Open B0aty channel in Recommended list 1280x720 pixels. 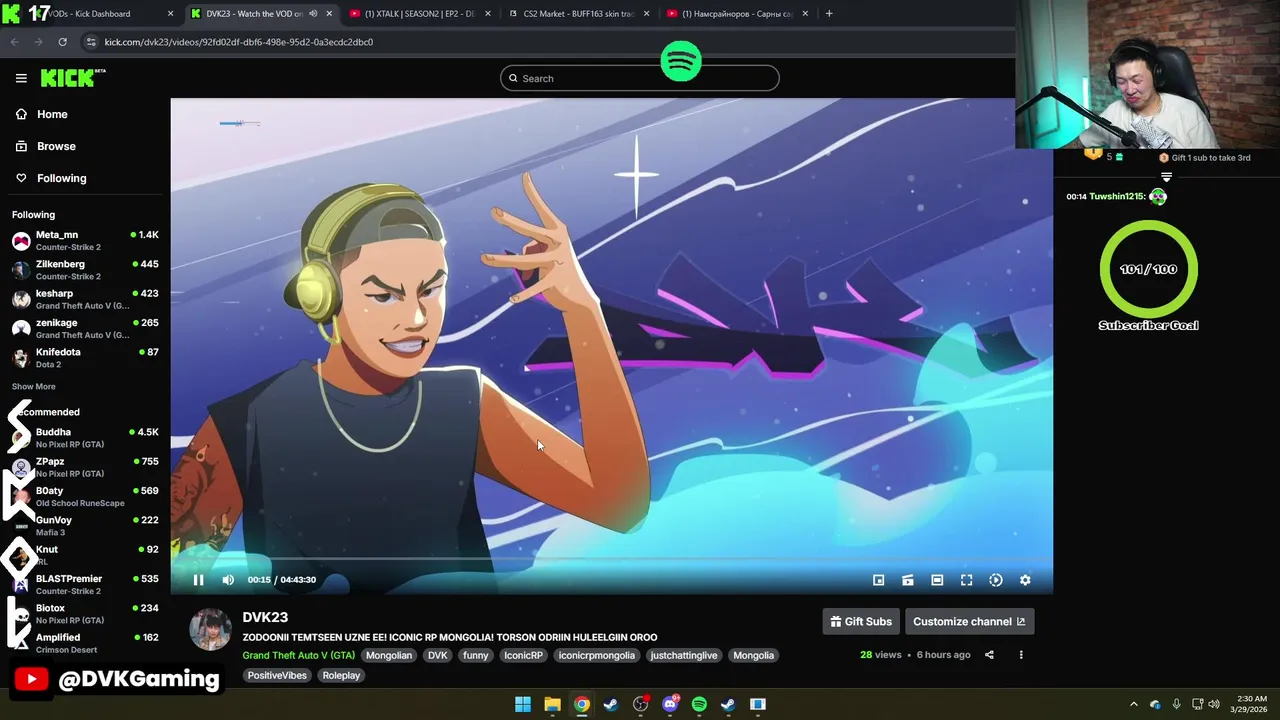point(85,497)
